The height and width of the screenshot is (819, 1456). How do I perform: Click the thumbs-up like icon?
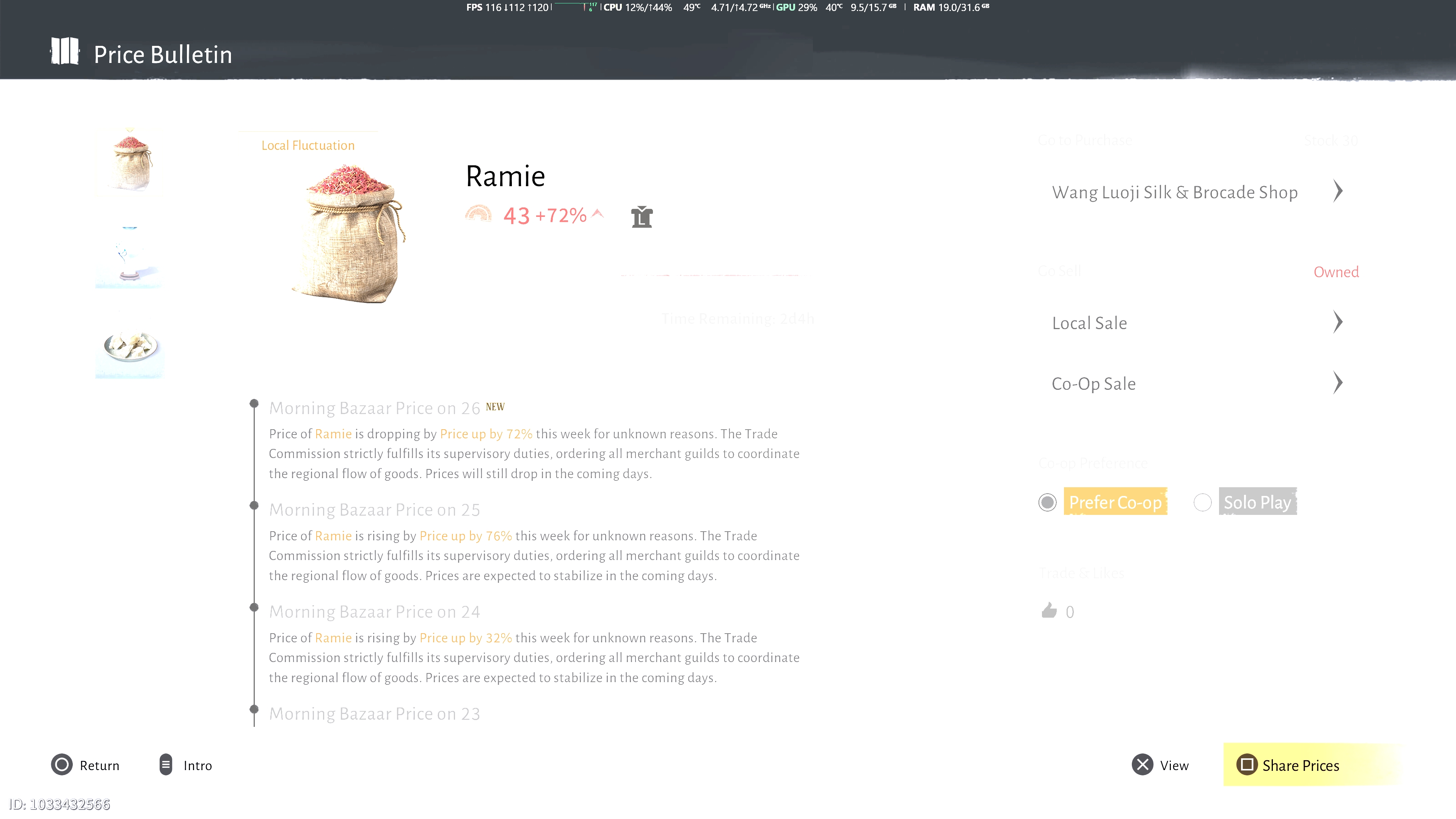(1049, 611)
